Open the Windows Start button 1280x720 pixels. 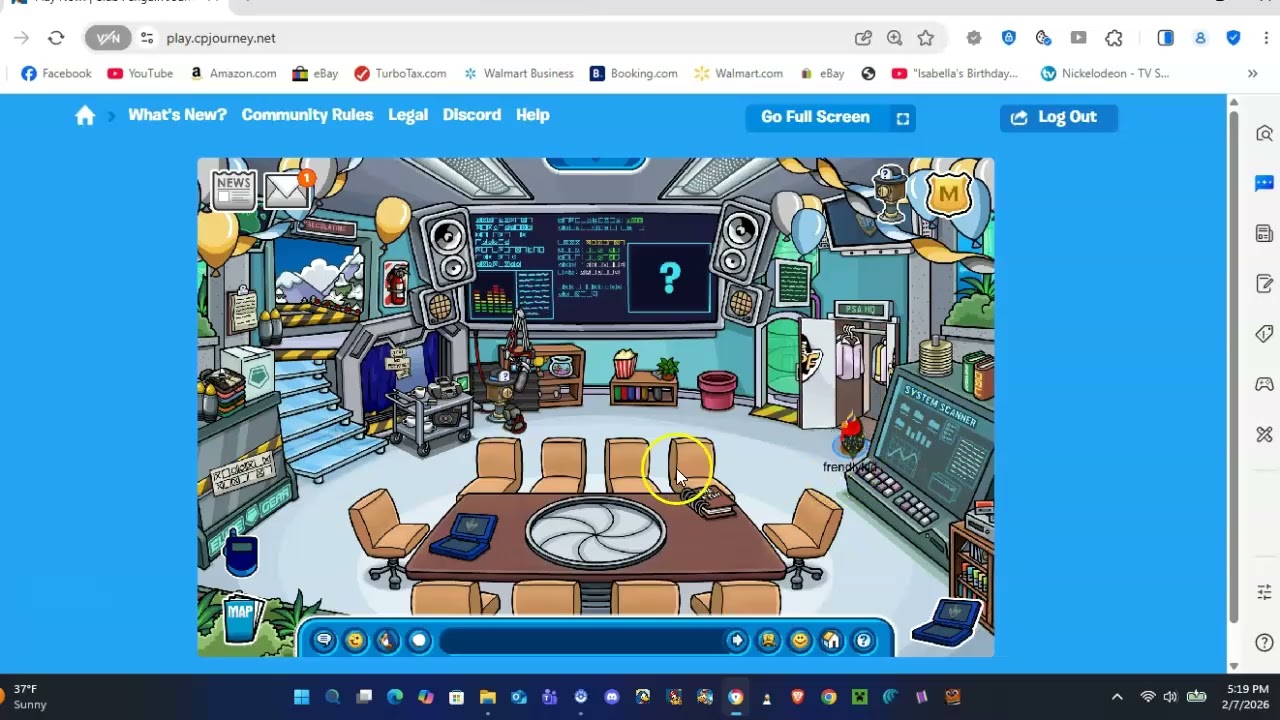click(301, 697)
